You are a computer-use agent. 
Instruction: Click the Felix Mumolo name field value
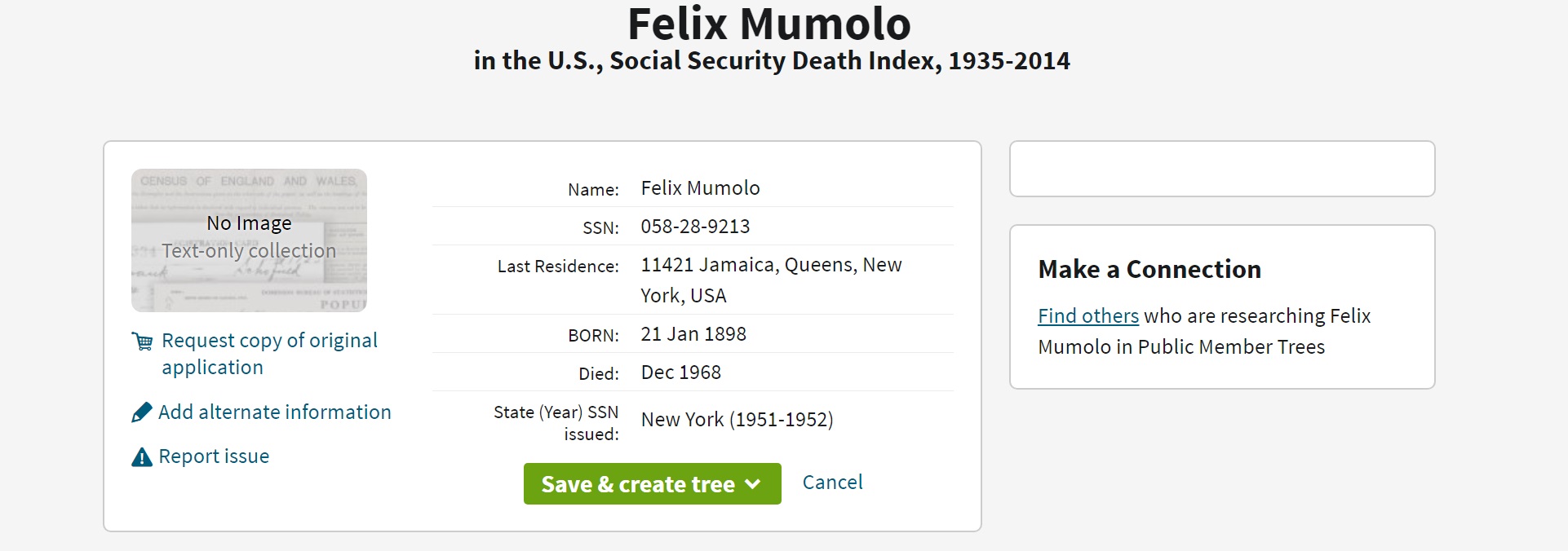pos(700,188)
